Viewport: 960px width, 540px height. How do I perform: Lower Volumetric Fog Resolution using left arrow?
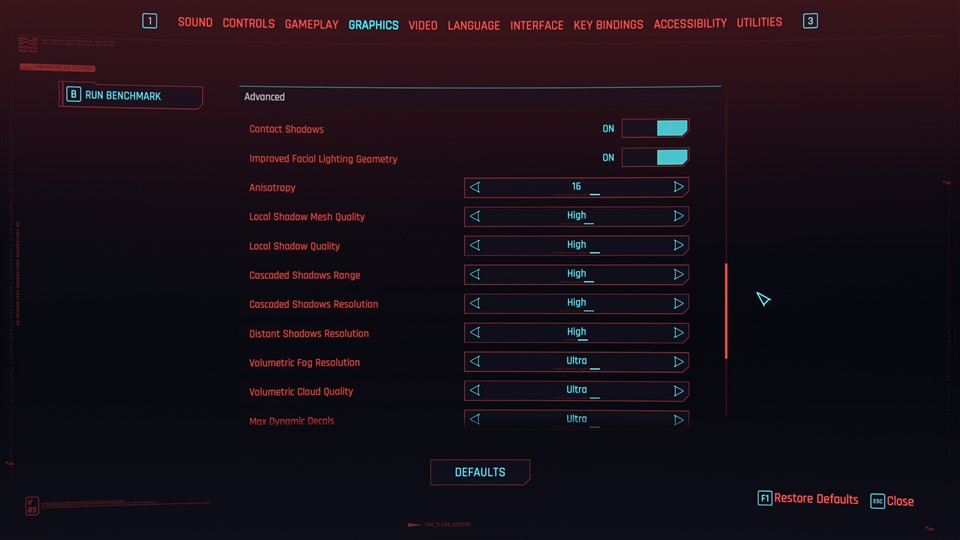(475, 362)
